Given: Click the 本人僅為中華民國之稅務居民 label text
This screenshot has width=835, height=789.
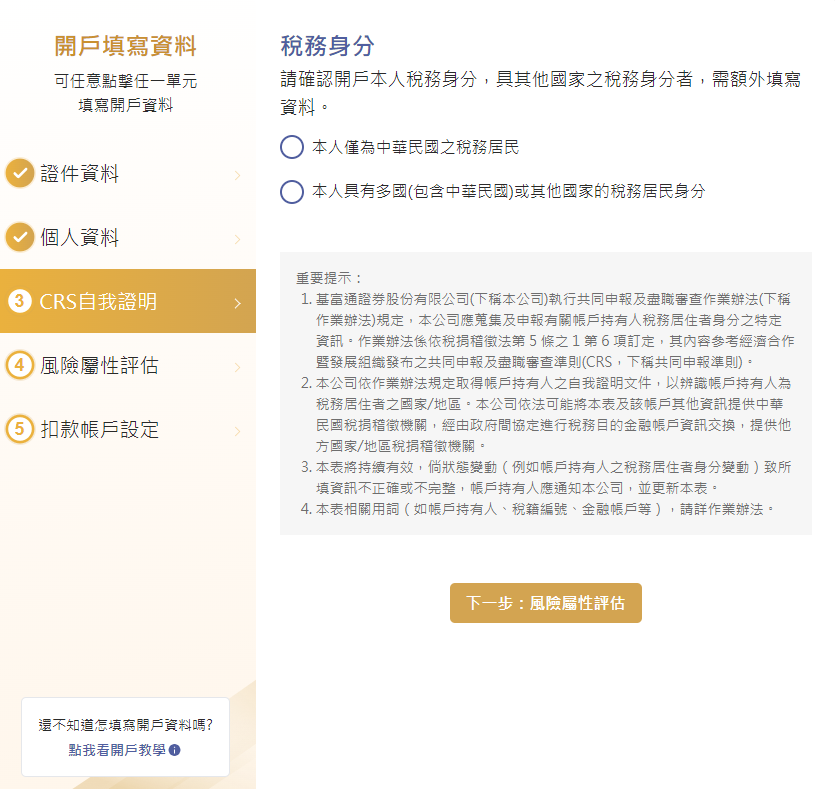Looking at the screenshot, I should (x=415, y=147).
